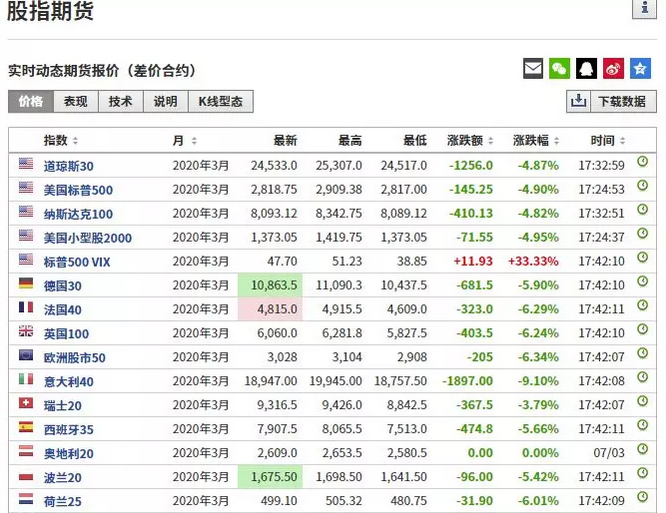Add to favorites via blue star icon
The height and width of the screenshot is (513, 666).
641,68
